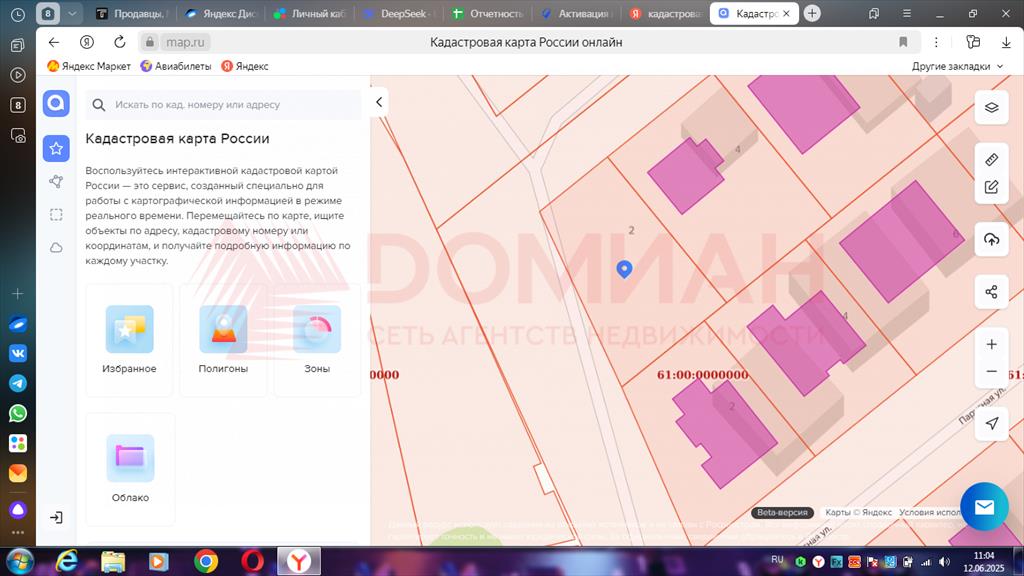
Task: Click the login arrow icon in sidebar
Action: pyautogui.click(x=56, y=517)
